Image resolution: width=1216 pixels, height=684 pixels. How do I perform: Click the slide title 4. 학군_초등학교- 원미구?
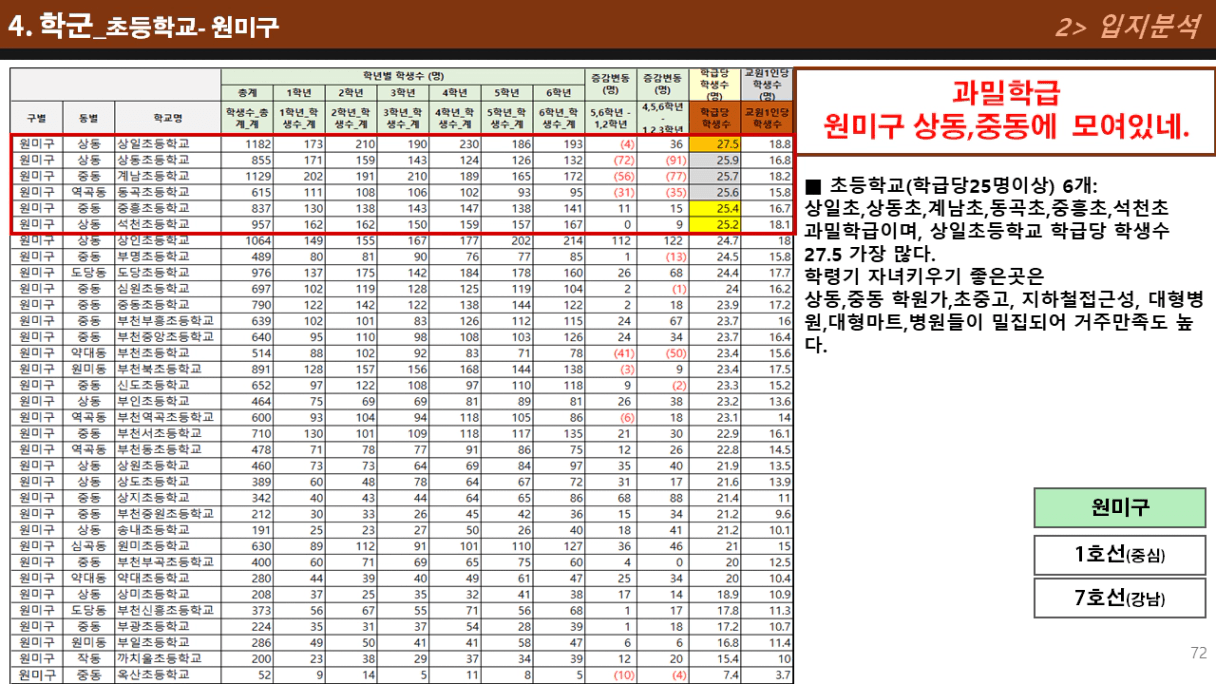[144, 27]
